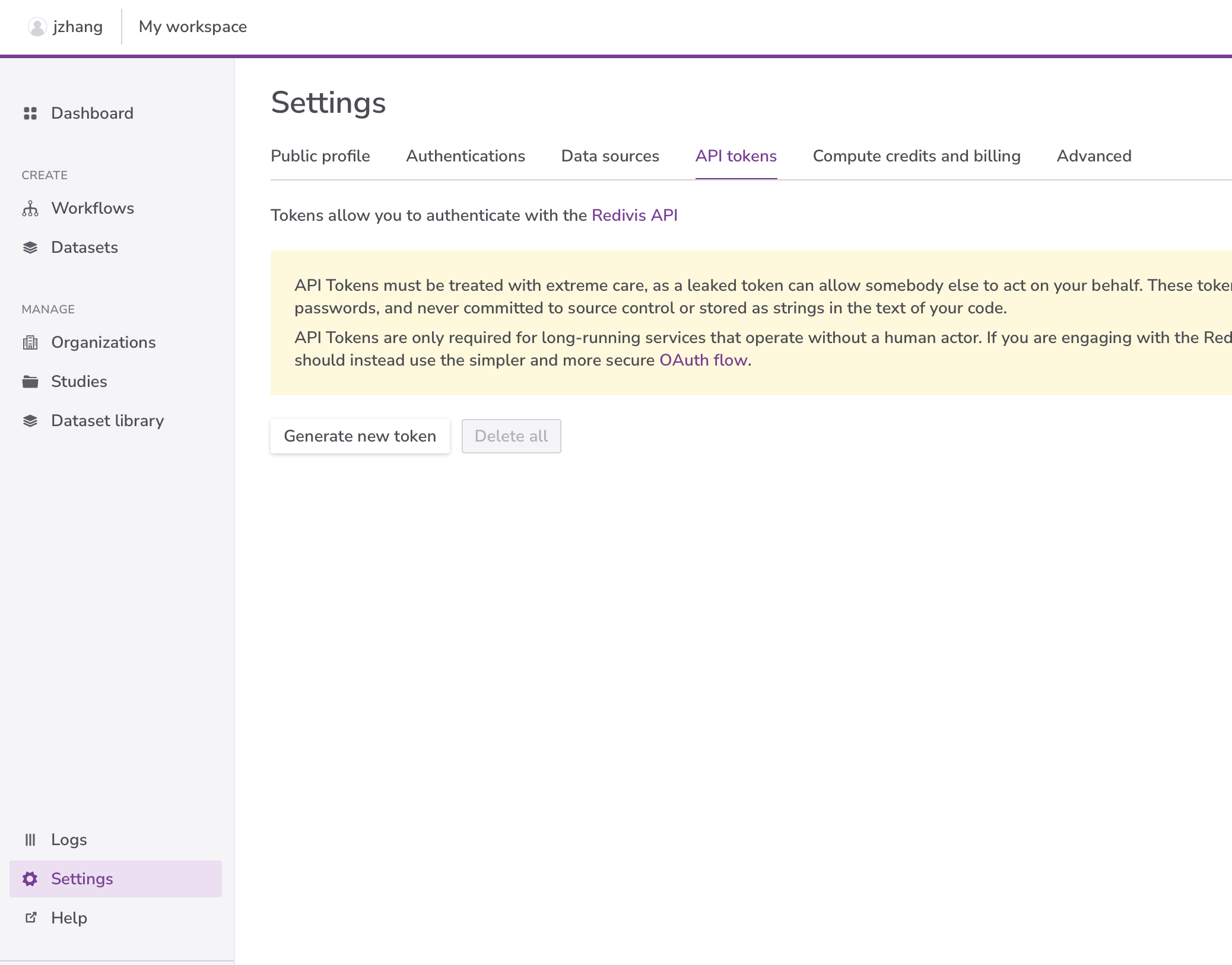The image size is (1232, 965).
Task: Click the Delete all button
Action: 511,436
